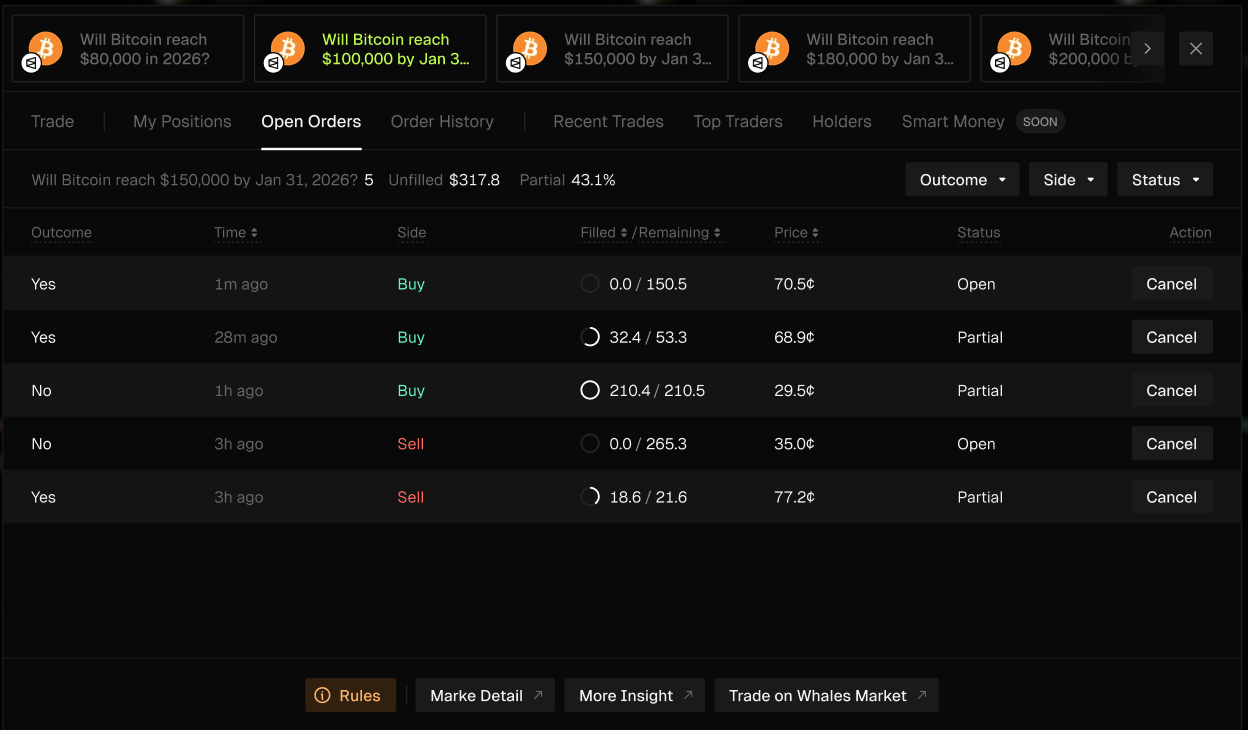Click Bitcoin icon on $180,000 market card
The image size is (1248, 730).
point(771,47)
